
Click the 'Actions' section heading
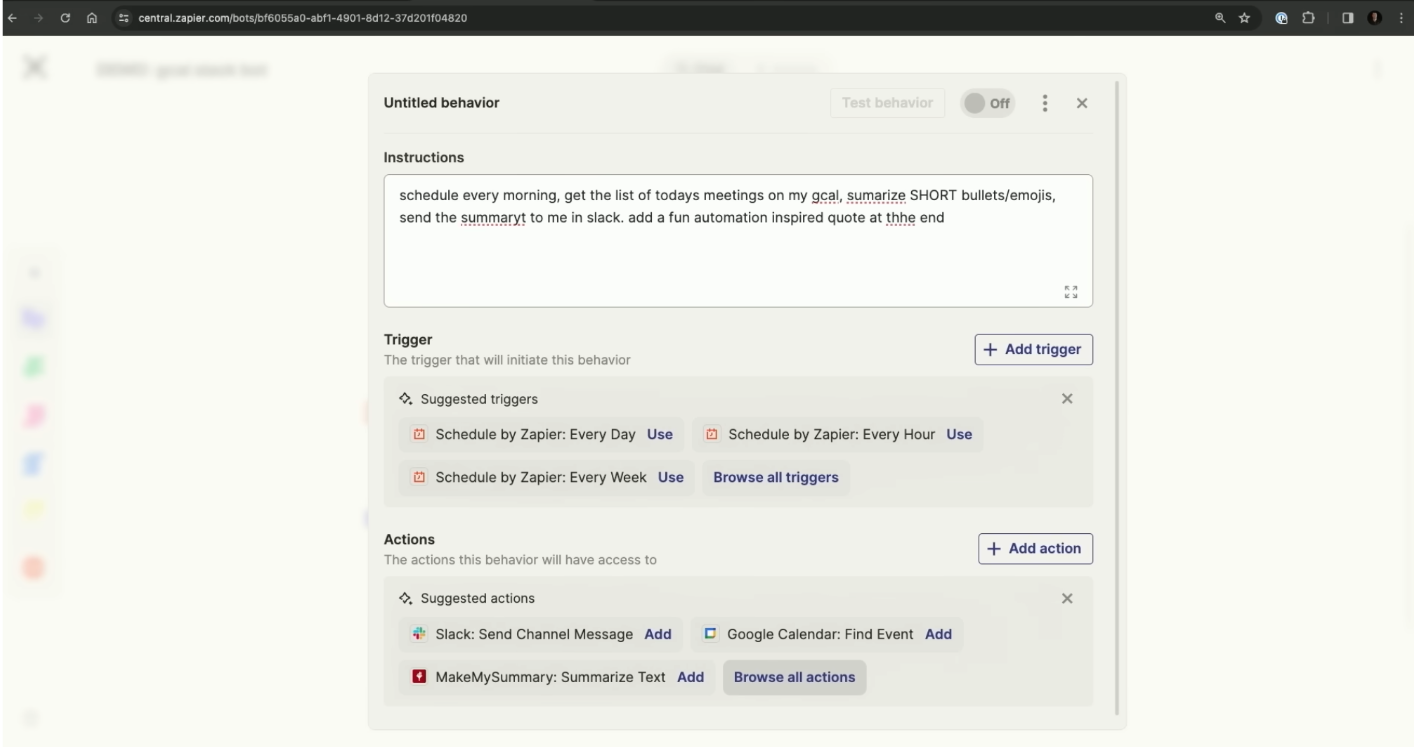(x=410, y=539)
